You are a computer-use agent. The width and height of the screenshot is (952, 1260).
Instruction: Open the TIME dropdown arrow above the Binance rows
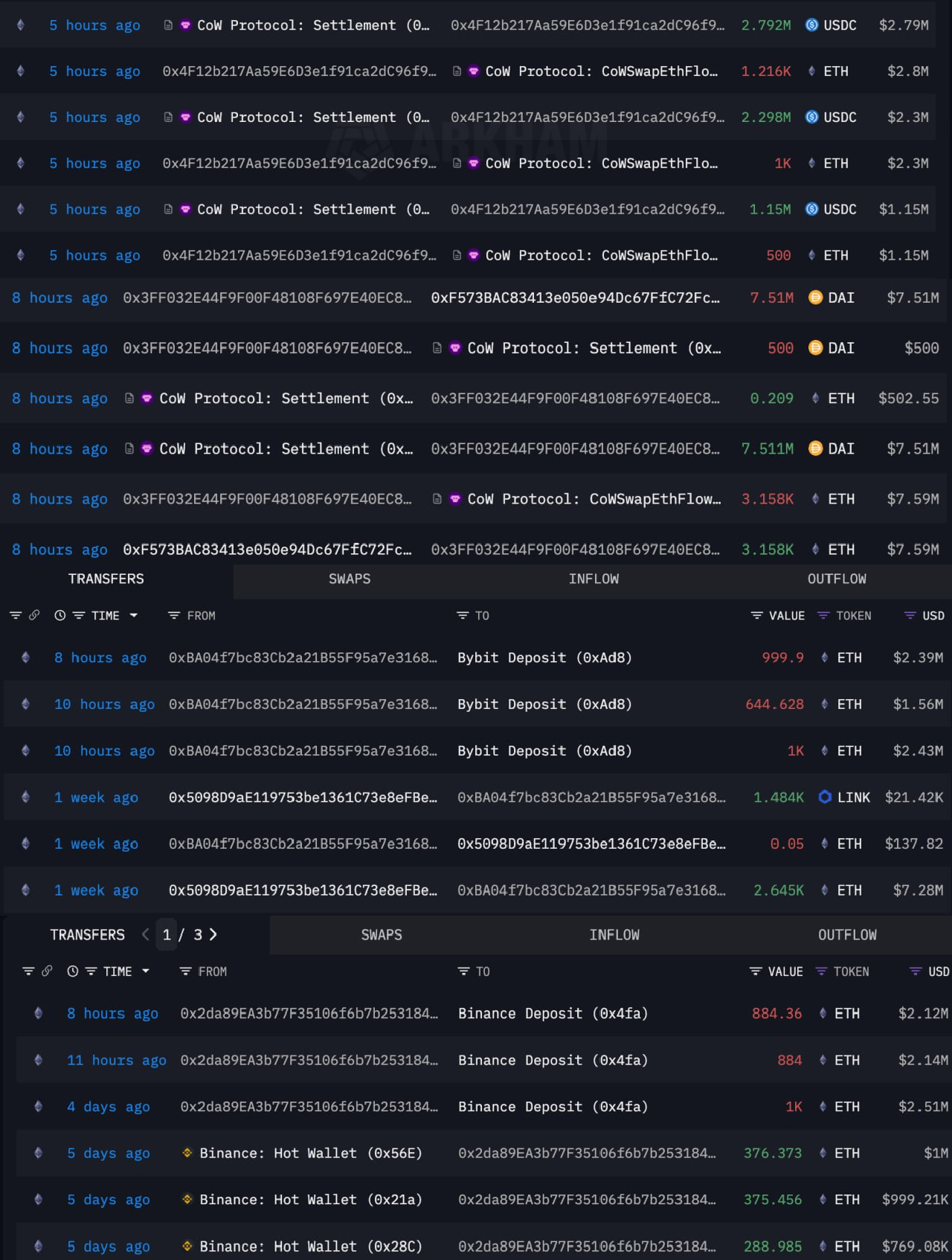(146, 971)
